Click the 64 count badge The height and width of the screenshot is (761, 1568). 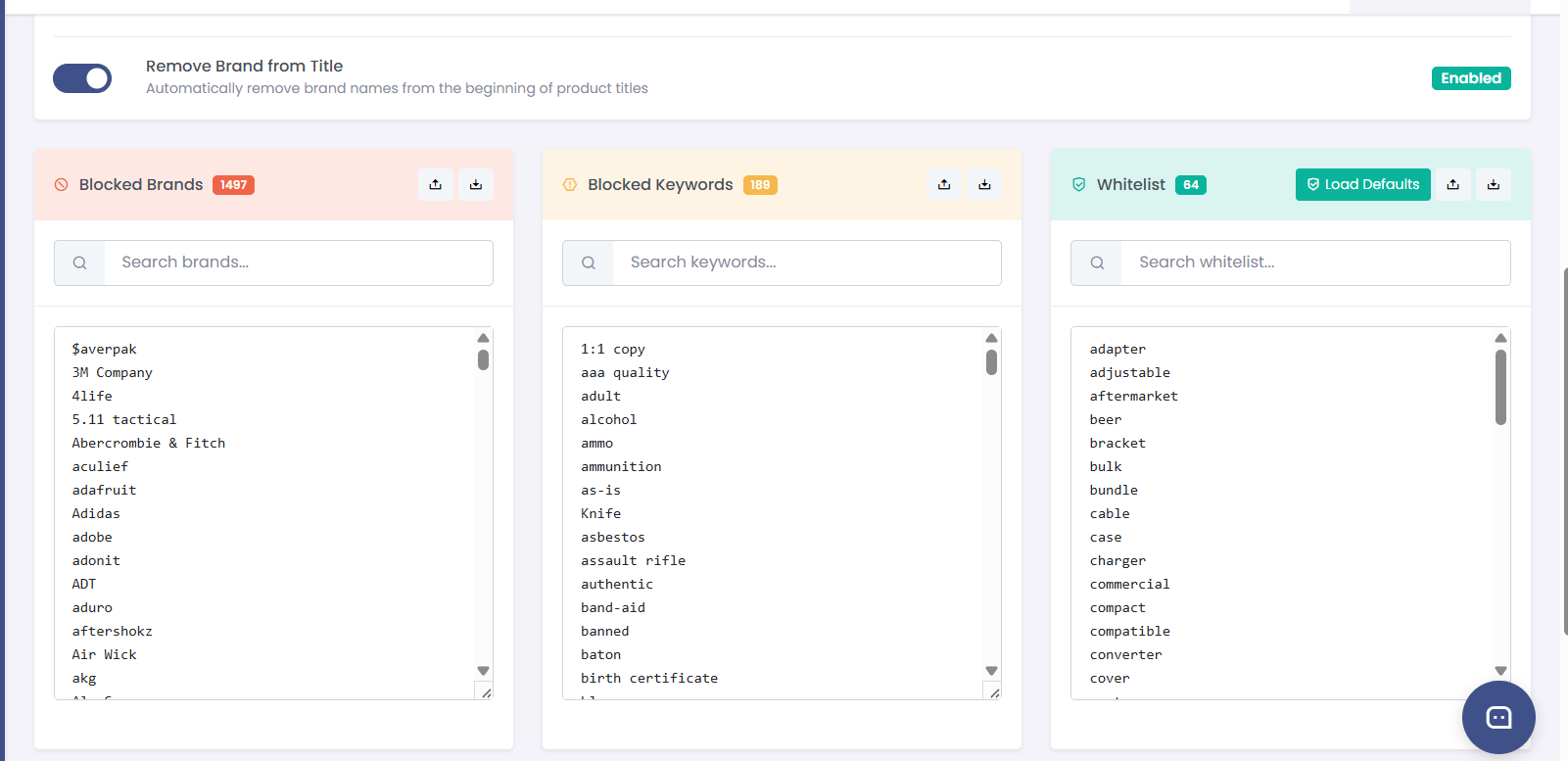pyautogui.click(x=1191, y=185)
